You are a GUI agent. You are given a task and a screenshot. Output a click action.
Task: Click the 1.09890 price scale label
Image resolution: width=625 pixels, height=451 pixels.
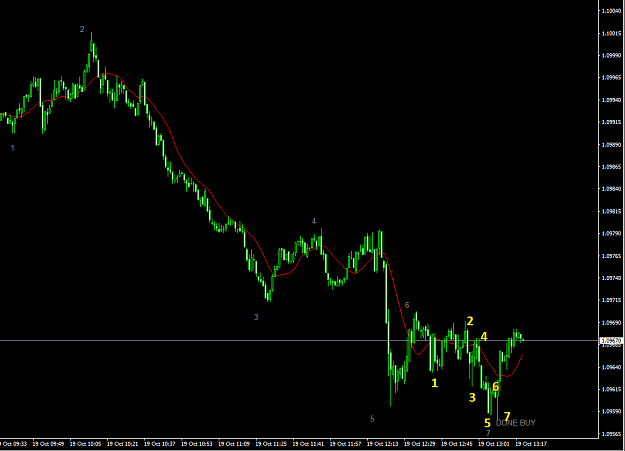[612, 144]
